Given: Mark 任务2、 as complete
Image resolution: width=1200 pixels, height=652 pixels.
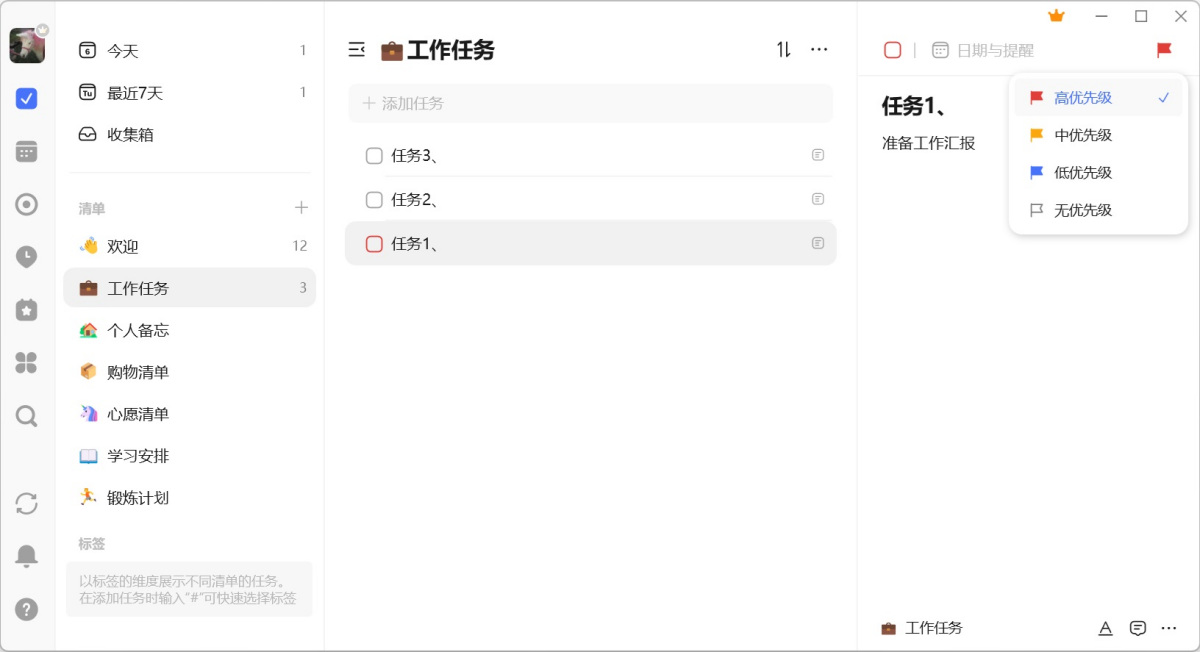Looking at the screenshot, I should pyautogui.click(x=374, y=199).
